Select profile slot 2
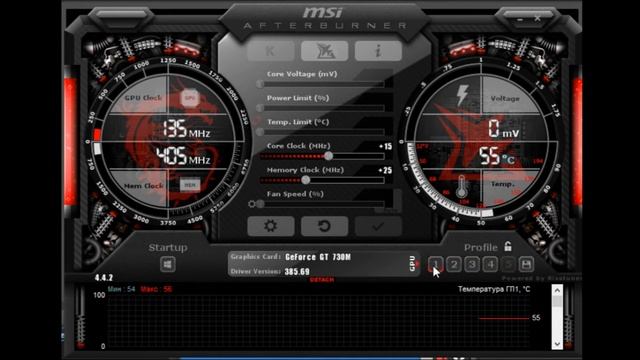Screen dimensions: 640x360 click(x=454, y=264)
